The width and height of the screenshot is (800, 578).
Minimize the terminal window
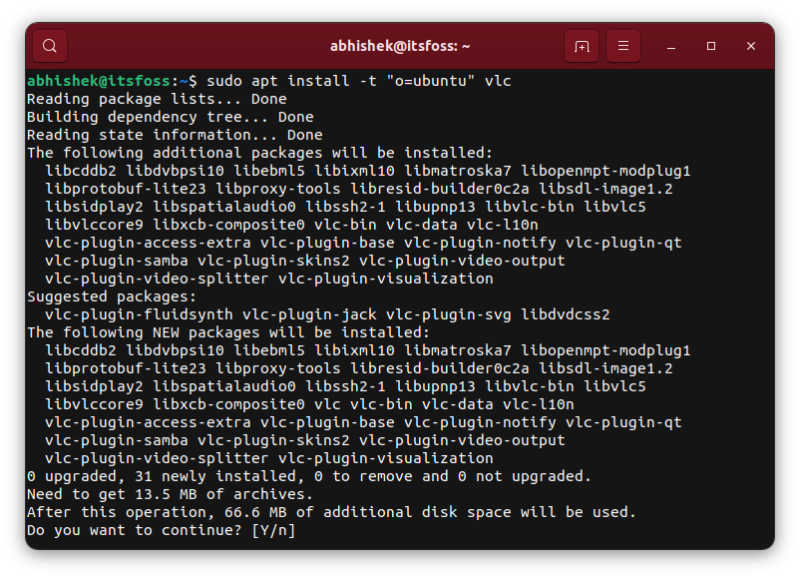[x=668, y=46]
